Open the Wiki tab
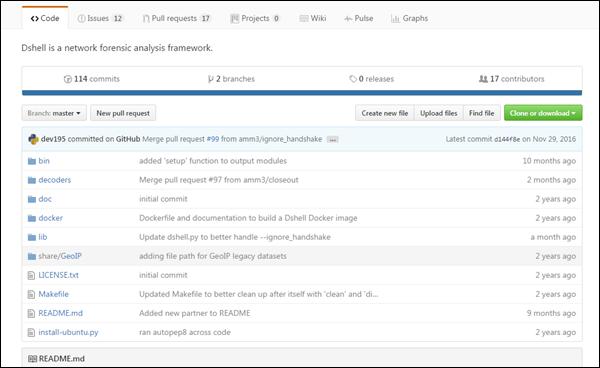600x368 pixels. coord(313,18)
